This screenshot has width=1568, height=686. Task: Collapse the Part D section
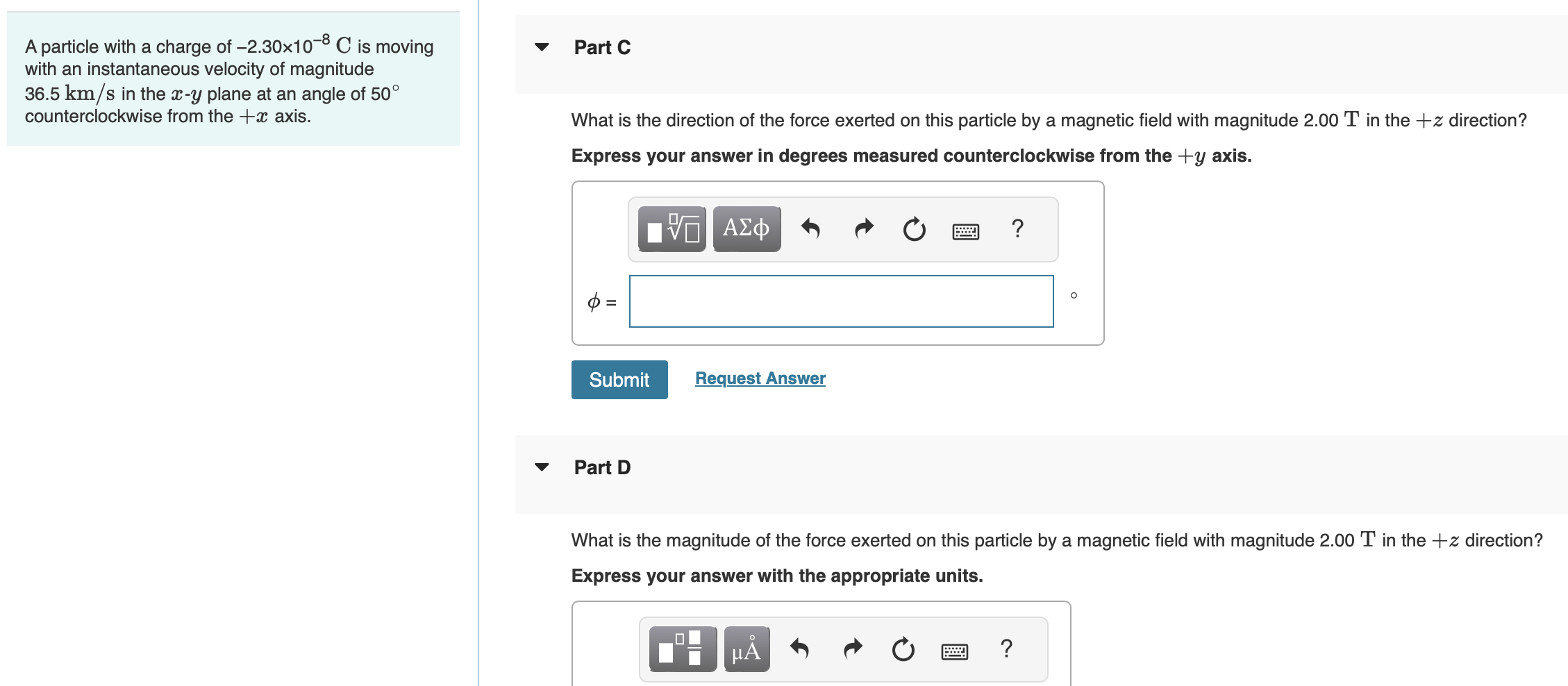click(542, 467)
